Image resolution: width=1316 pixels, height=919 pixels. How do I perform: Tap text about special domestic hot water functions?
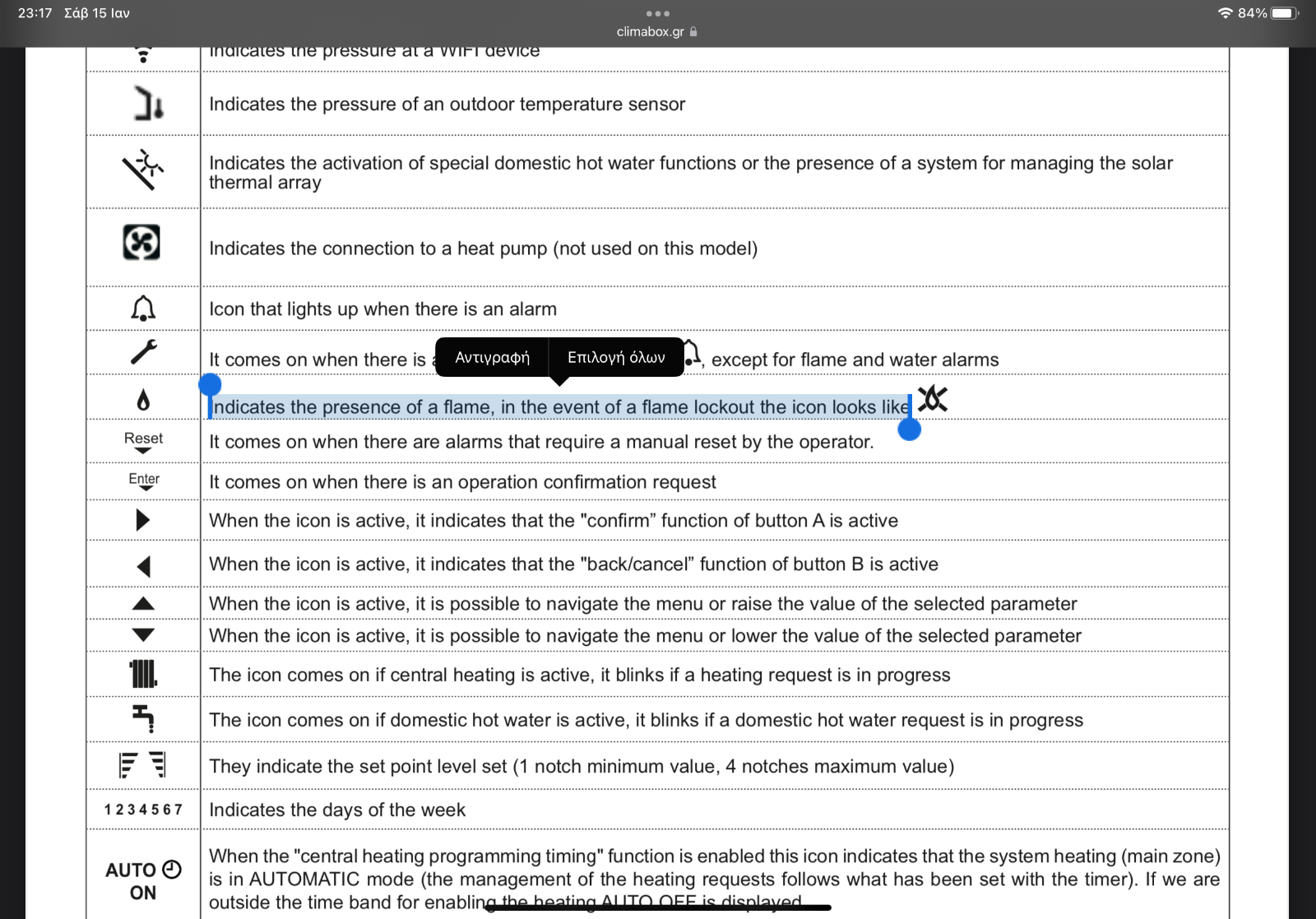coord(691,172)
